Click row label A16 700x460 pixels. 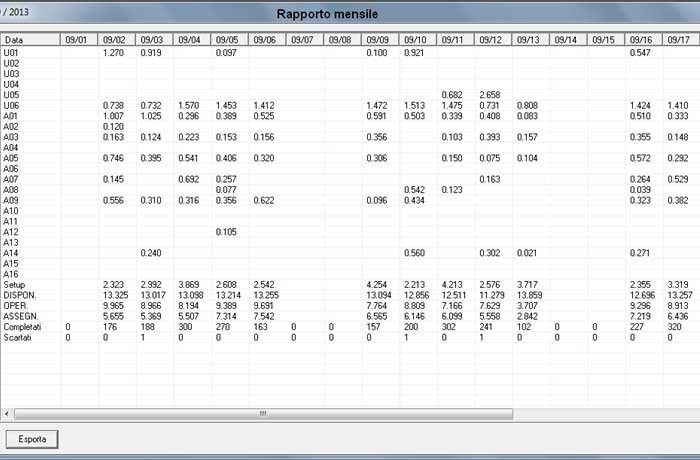coord(11,274)
